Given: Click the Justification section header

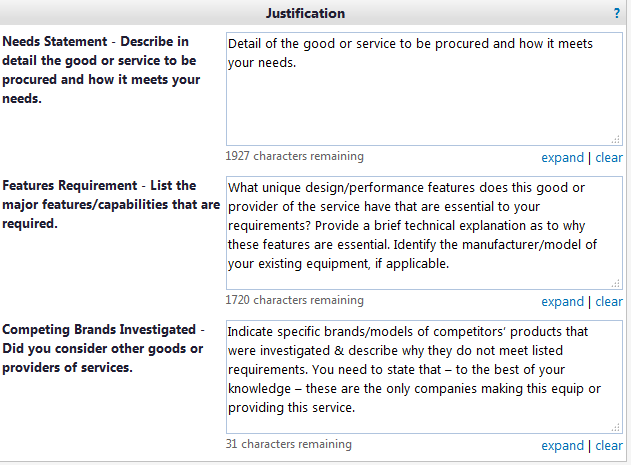Looking at the screenshot, I should coord(305,14).
